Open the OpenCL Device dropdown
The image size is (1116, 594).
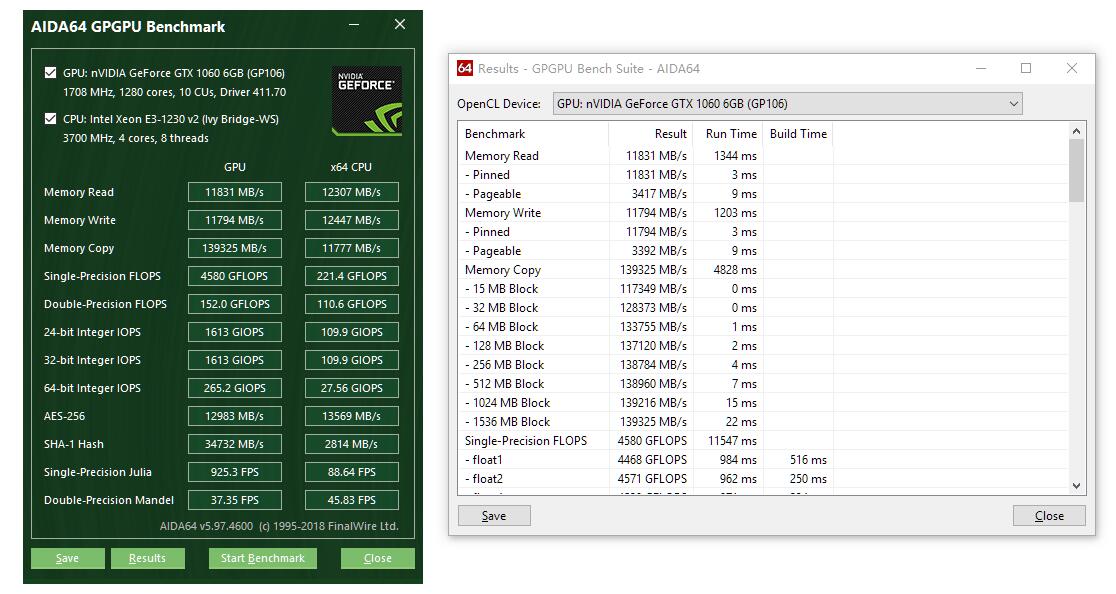1013,104
